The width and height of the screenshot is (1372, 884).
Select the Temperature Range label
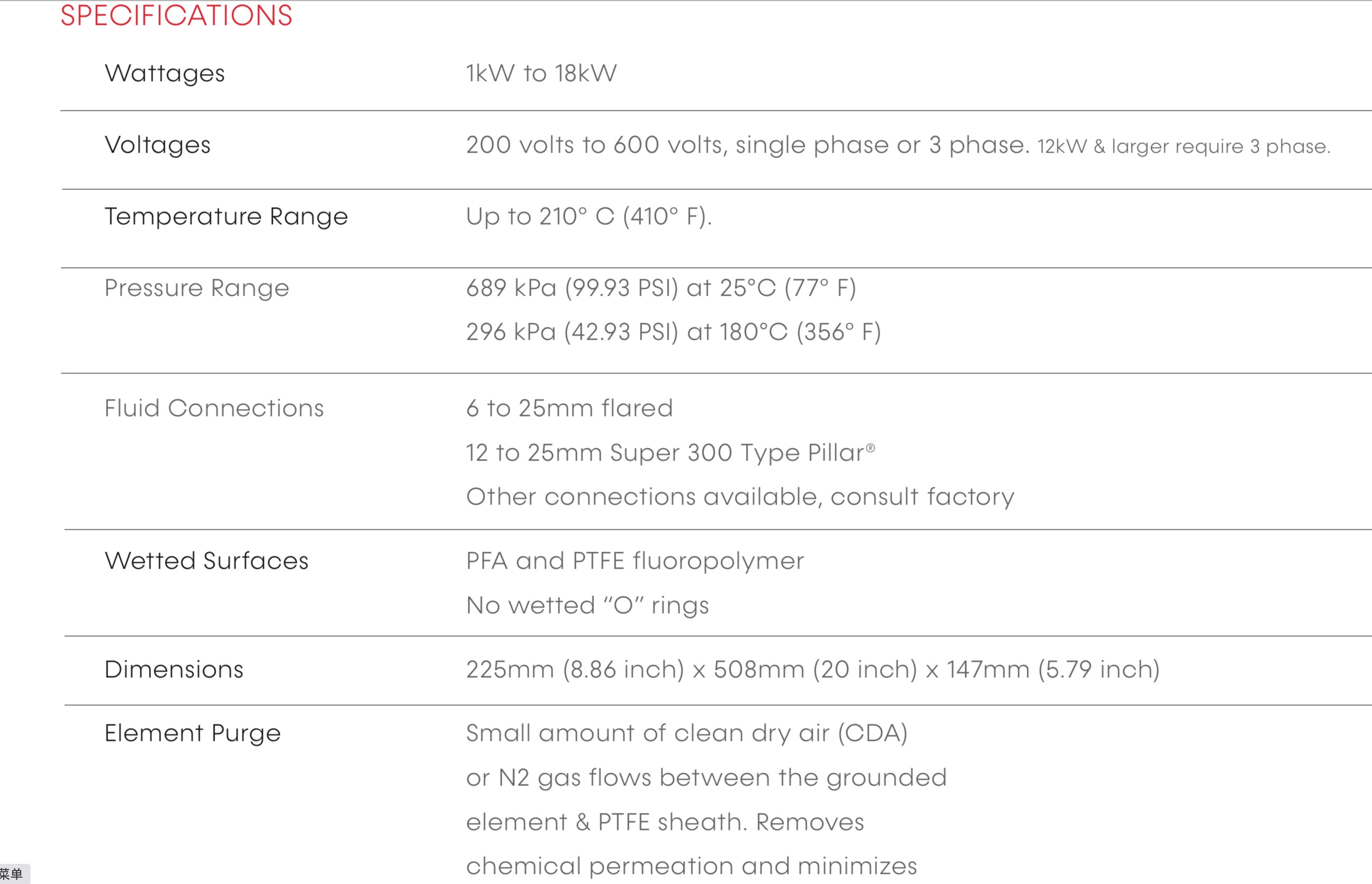[226, 217]
